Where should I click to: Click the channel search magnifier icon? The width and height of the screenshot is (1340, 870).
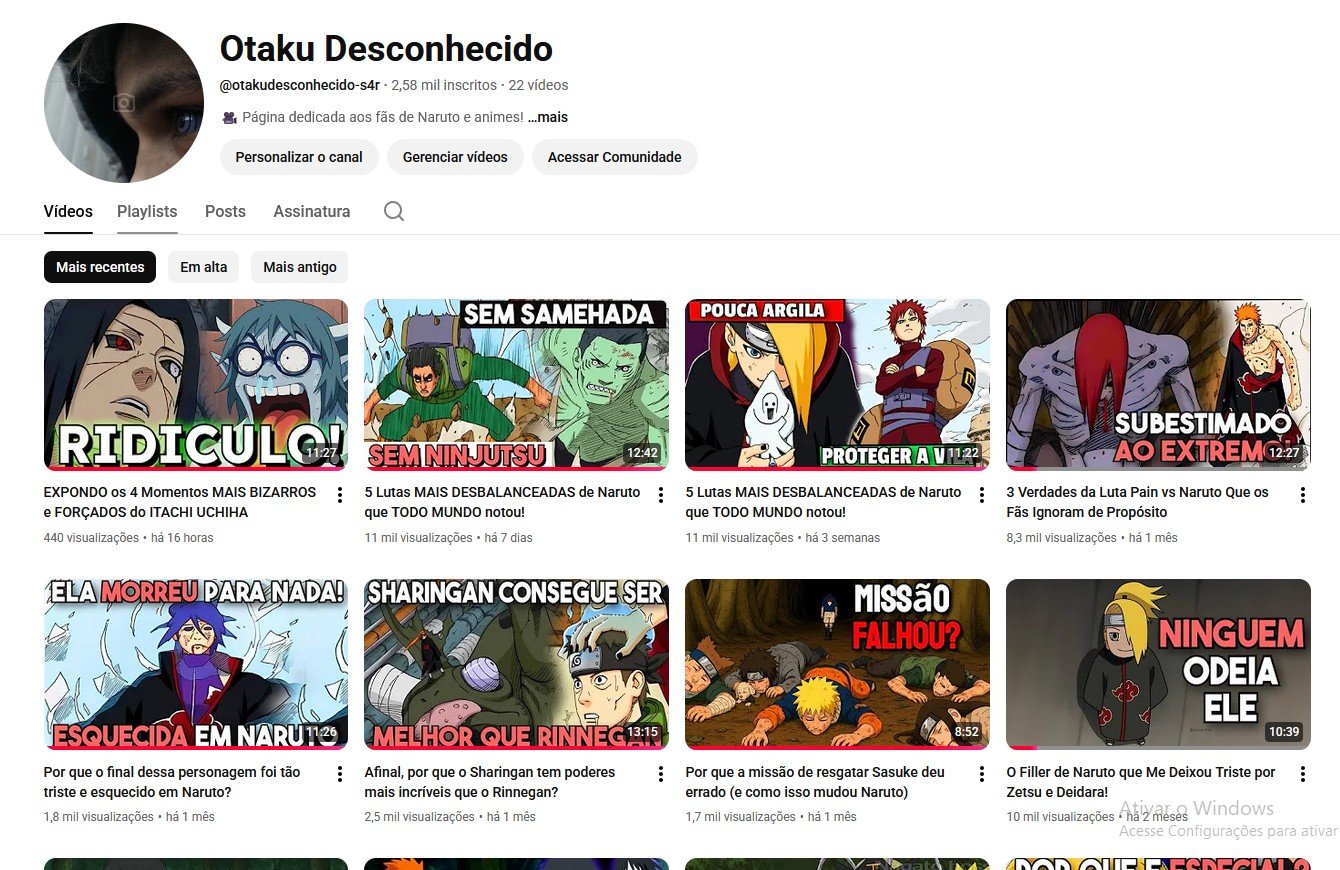point(394,211)
